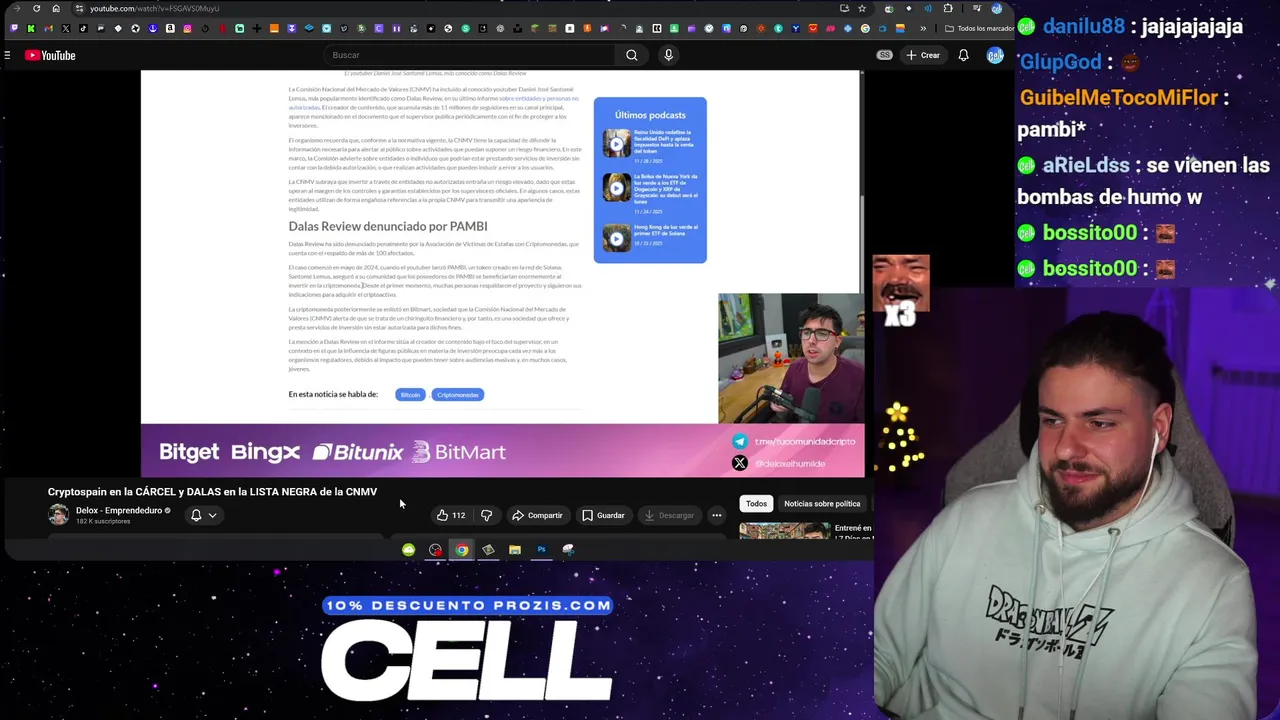The image size is (1280, 720).
Task: Play the second podcast about Bolsa de Nueva York
Action: point(616,188)
